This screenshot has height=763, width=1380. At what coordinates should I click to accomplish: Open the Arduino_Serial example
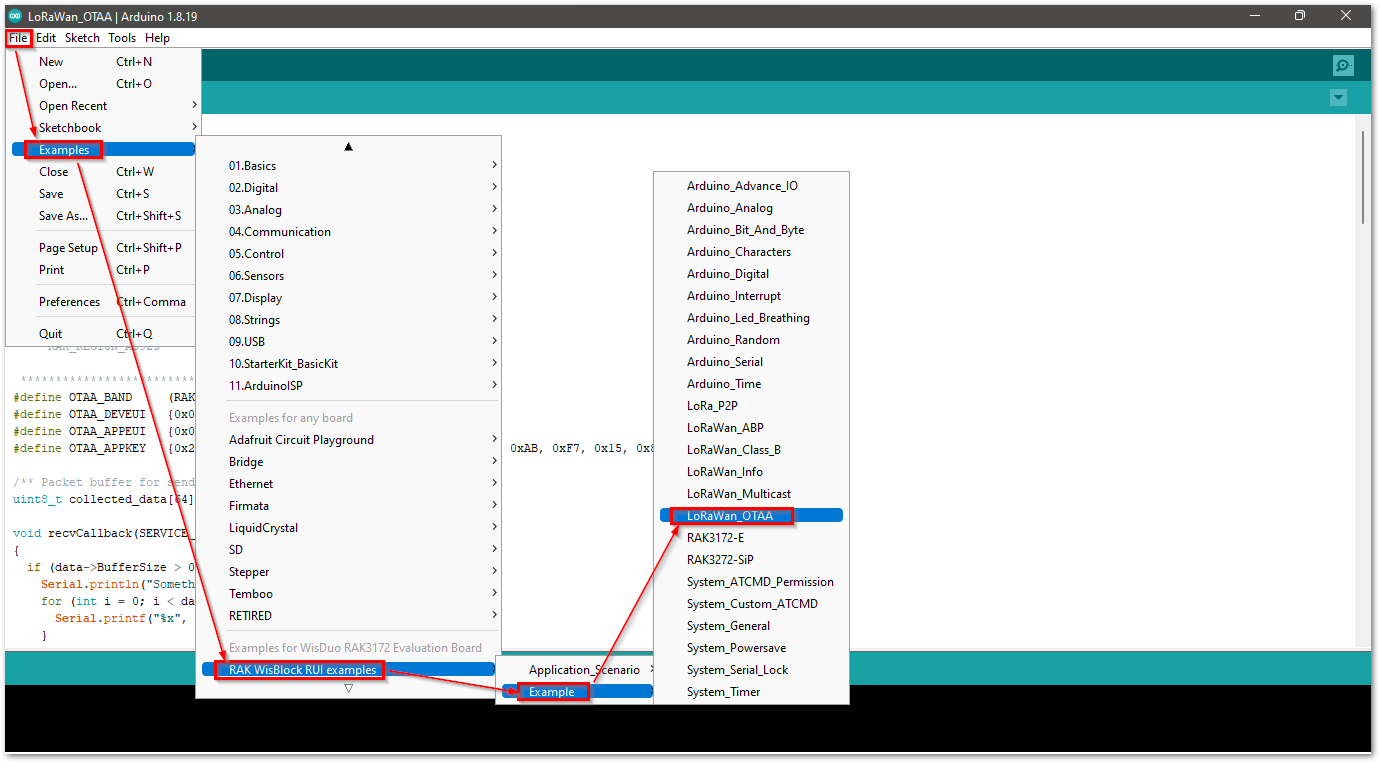751,362
